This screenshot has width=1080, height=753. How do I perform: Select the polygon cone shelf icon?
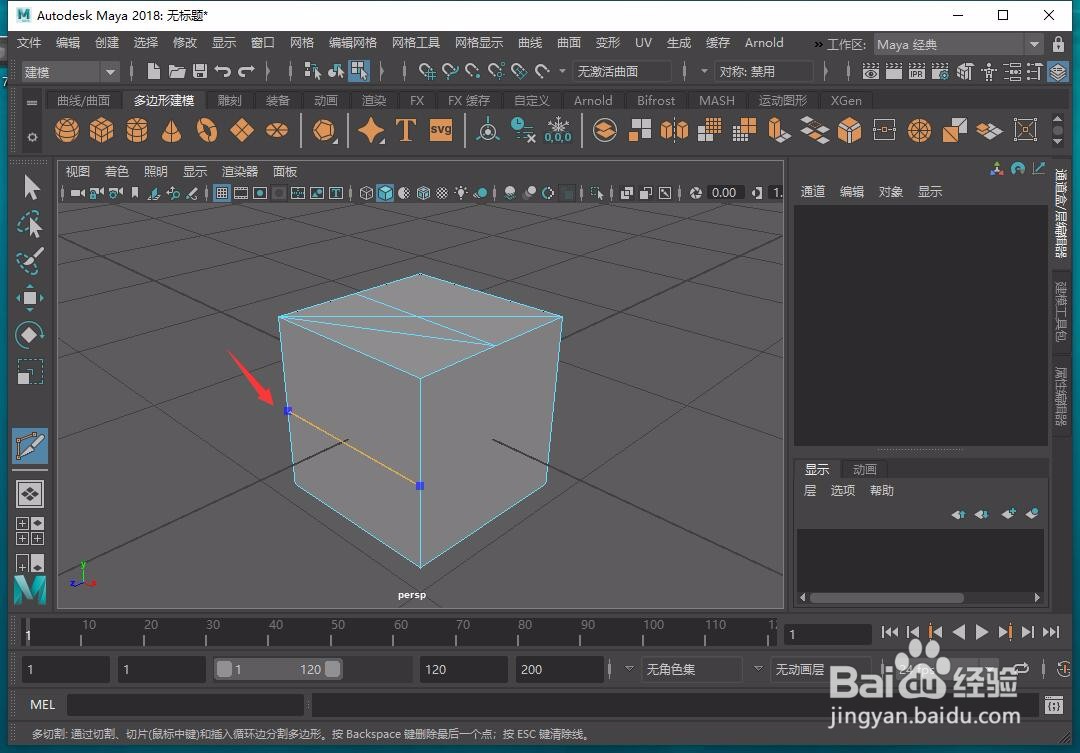171,130
